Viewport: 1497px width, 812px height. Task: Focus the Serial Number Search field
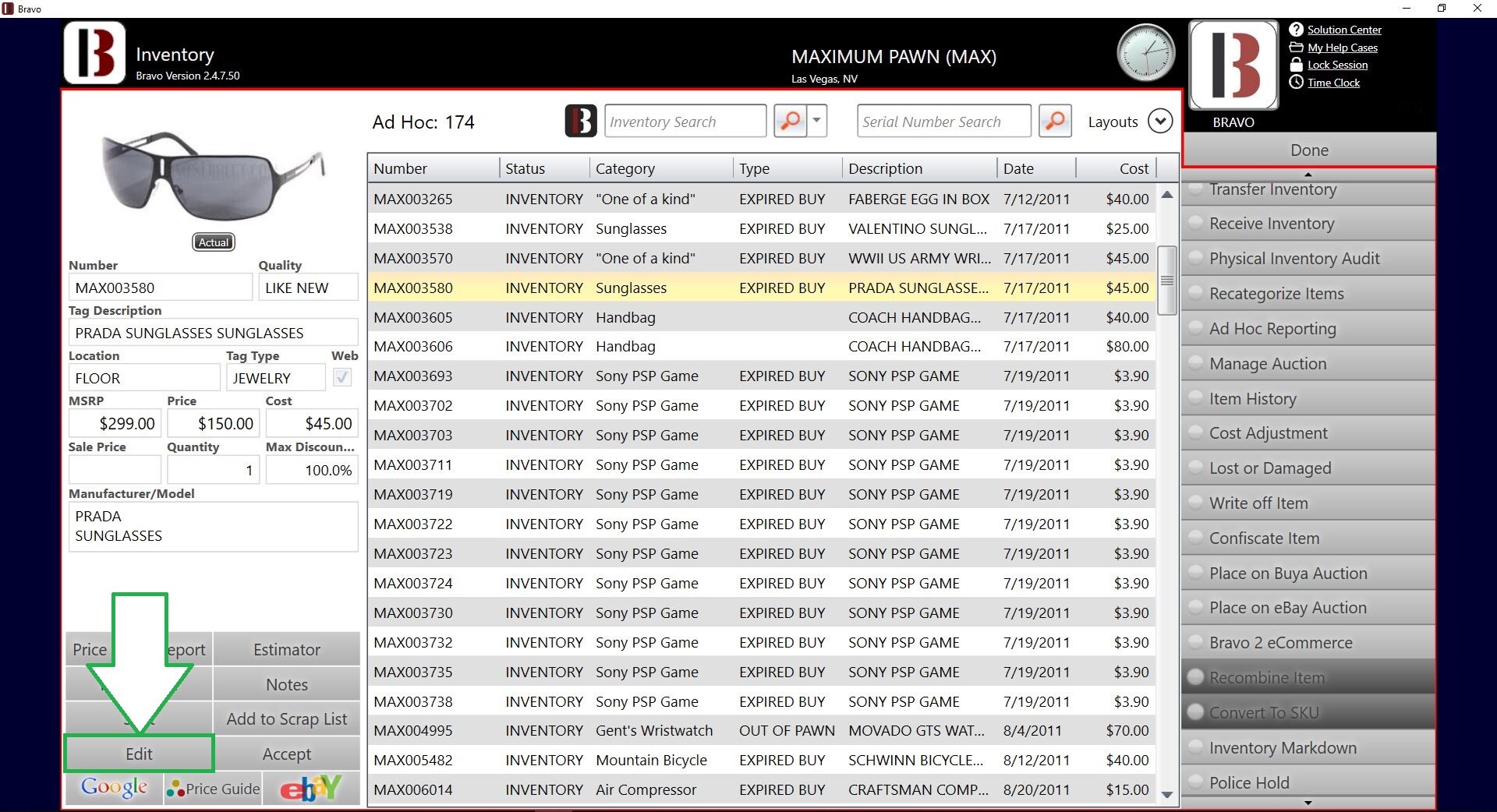point(944,122)
